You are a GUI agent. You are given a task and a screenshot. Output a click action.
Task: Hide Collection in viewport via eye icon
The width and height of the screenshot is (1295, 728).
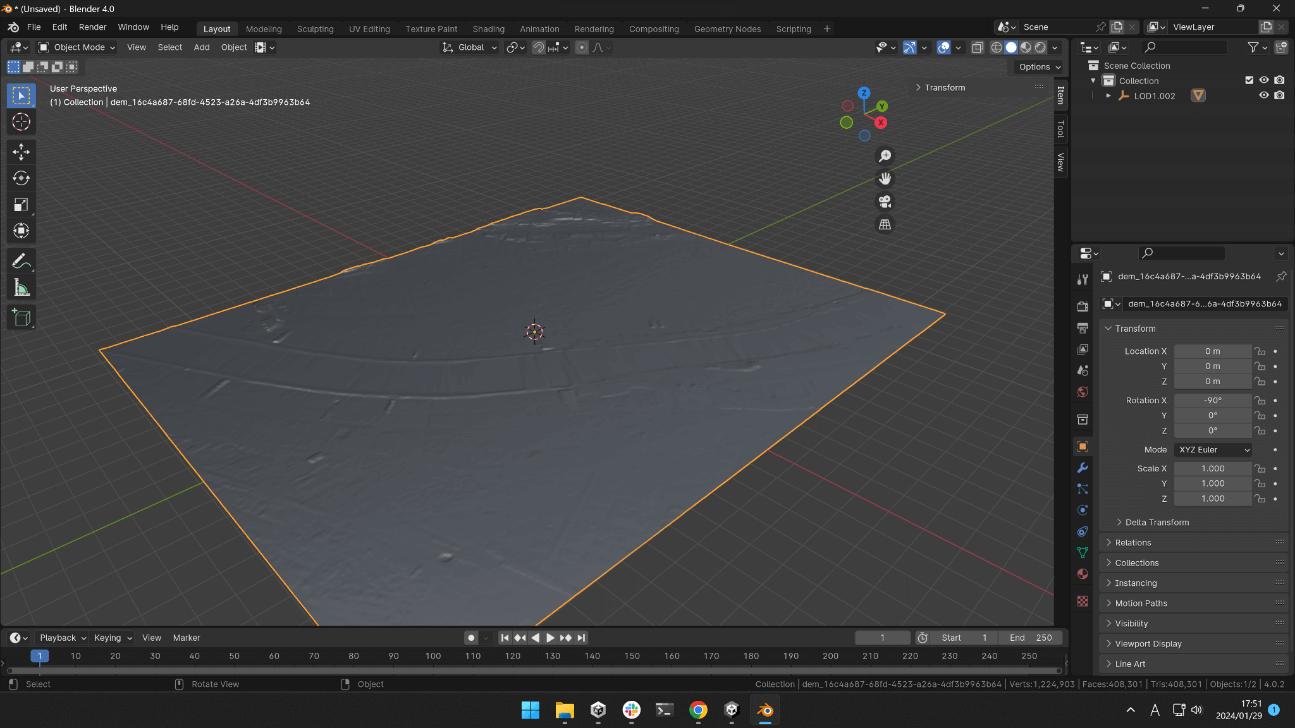click(x=1264, y=80)
